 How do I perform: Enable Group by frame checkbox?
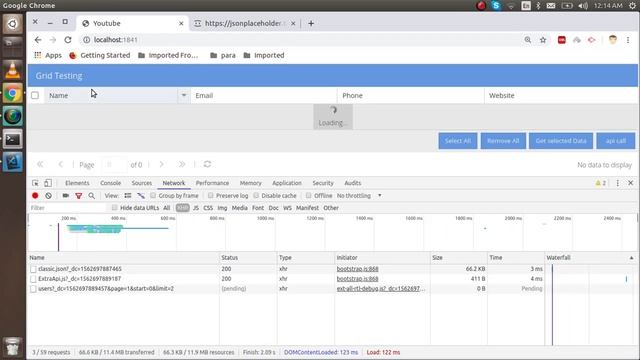153,196
